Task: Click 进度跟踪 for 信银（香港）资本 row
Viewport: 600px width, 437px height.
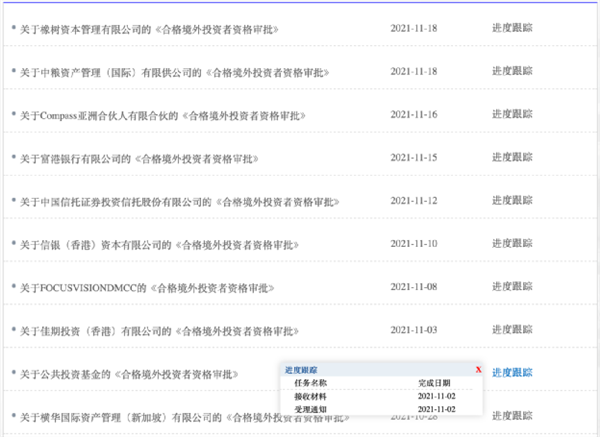Action: click(512, 243)
